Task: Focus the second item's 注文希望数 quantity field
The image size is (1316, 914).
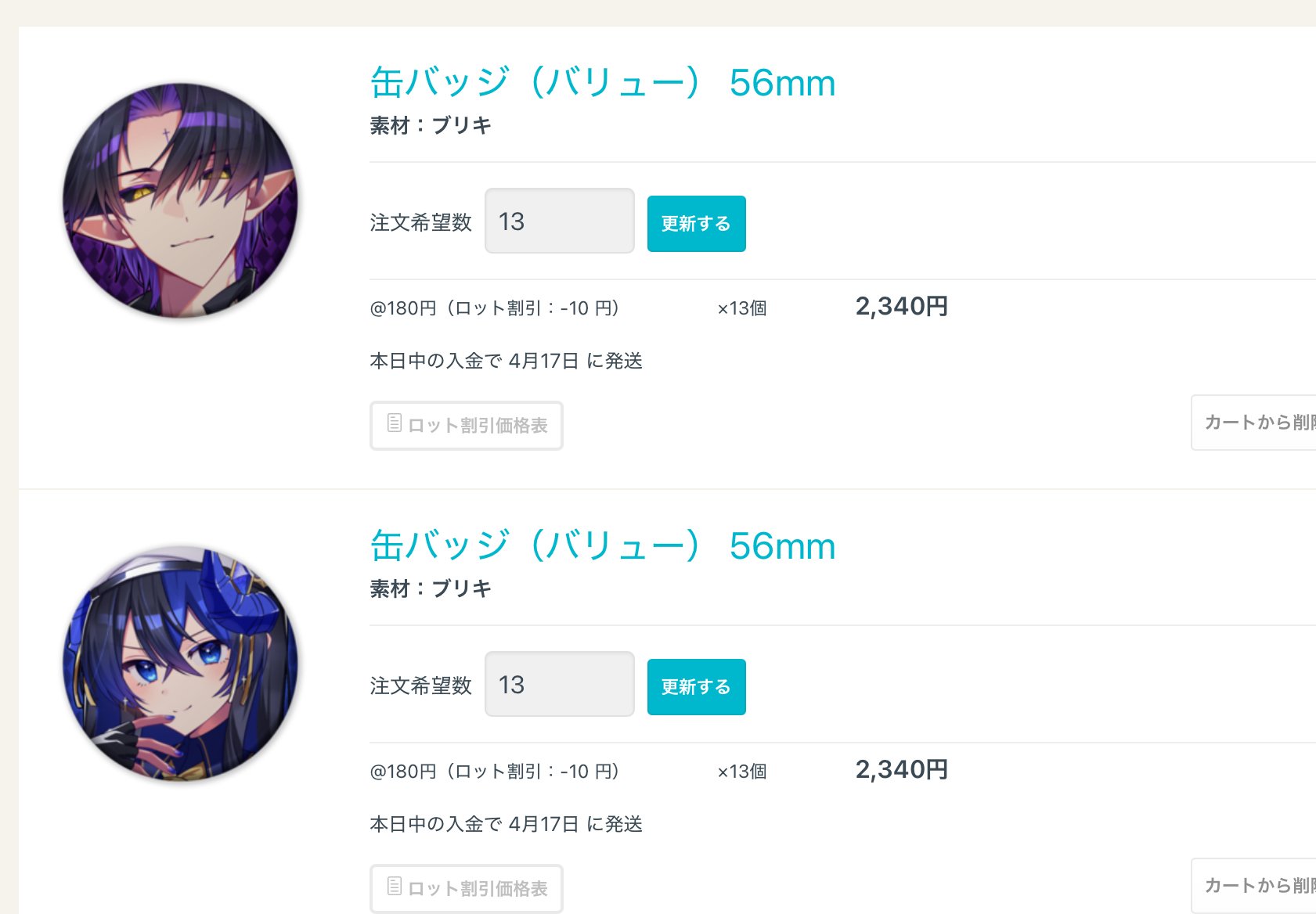Action: [560, 684]
